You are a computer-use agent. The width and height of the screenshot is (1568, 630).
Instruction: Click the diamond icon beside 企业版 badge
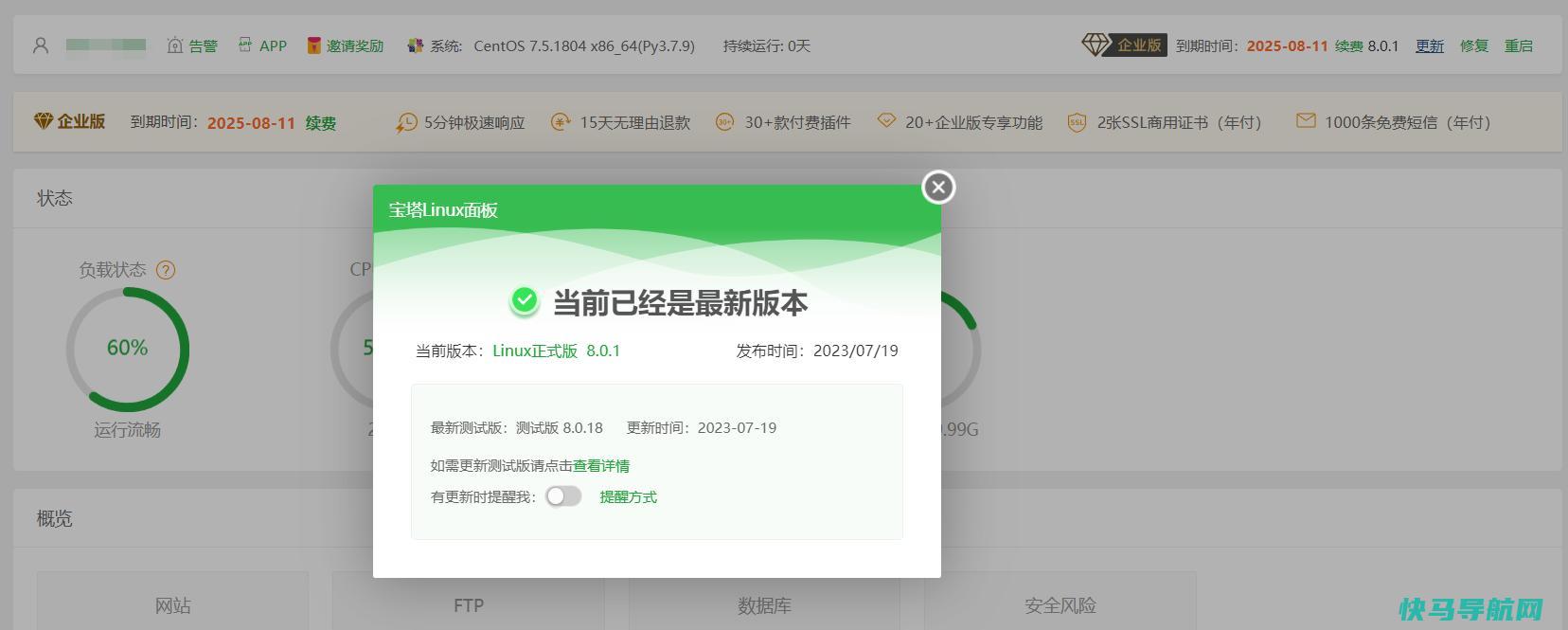point(1095,45)
